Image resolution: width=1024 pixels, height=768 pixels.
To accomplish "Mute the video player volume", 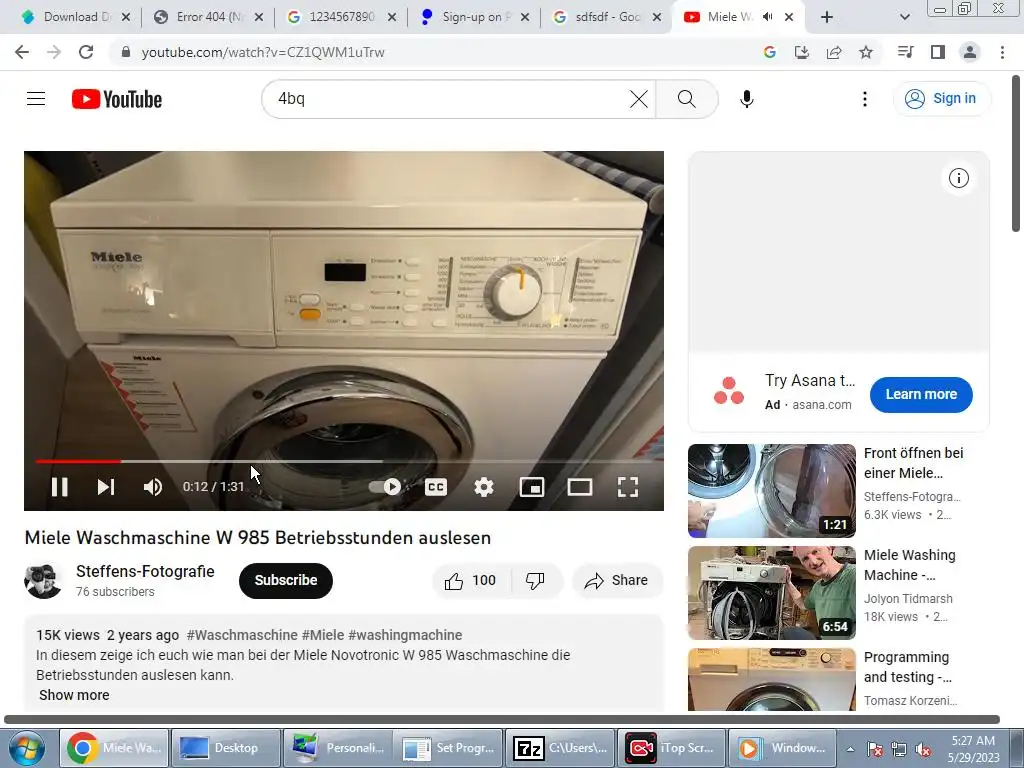I will pyautogui.click(x=153, y=487).
